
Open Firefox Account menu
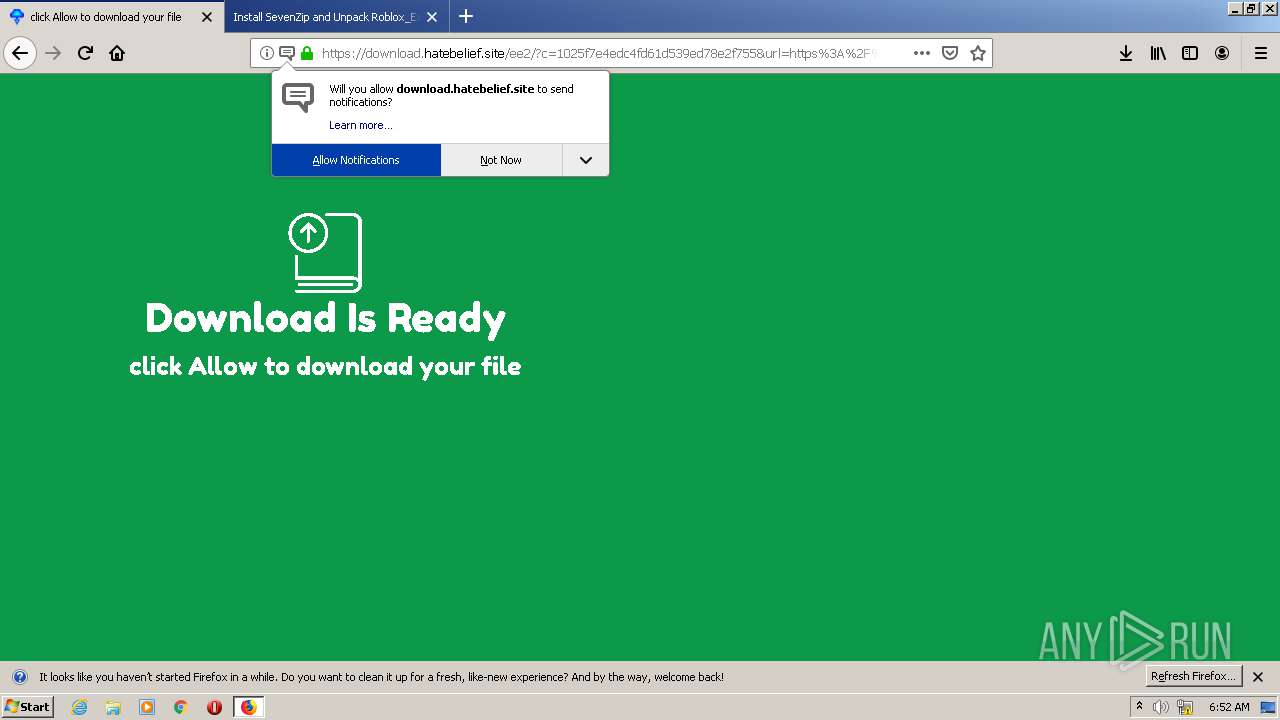(1222, 53)
